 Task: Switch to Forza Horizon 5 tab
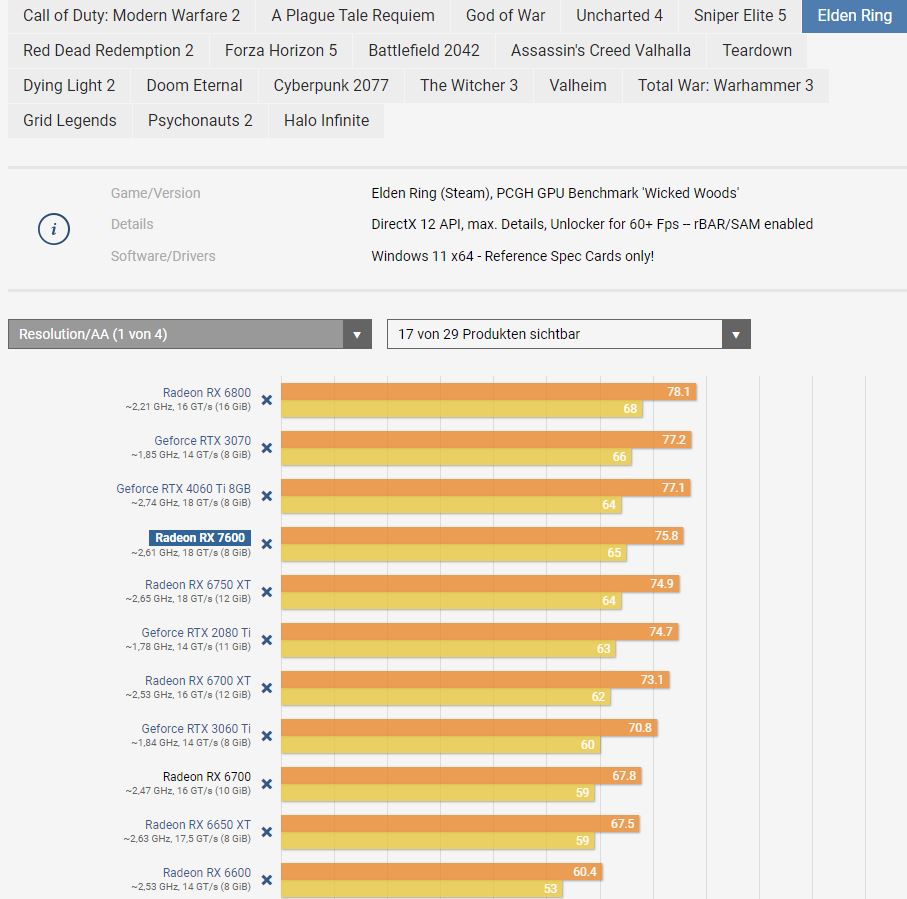(x=281, y=50)
